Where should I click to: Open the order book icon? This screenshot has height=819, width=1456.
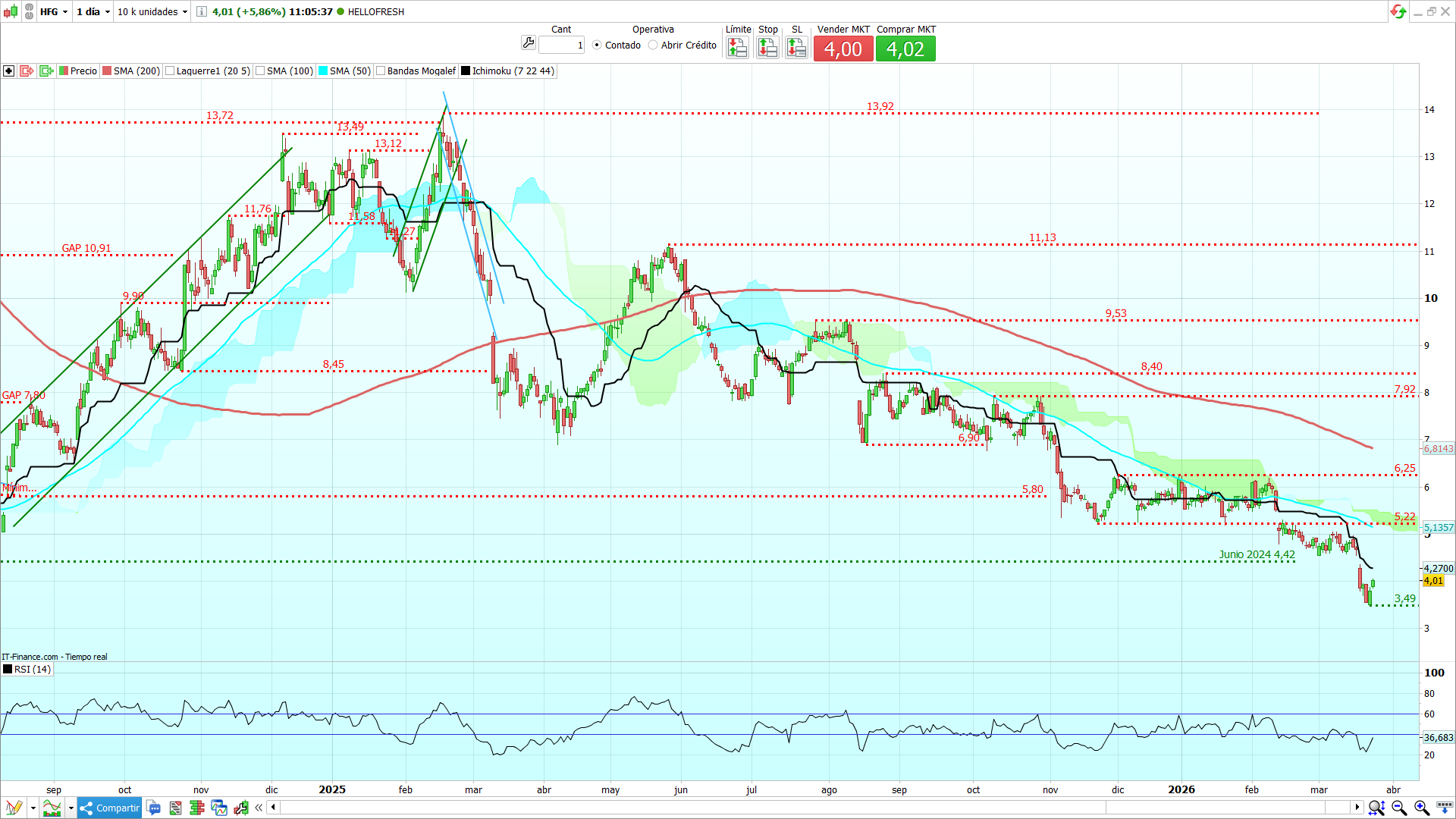click(x=197, y=808)
